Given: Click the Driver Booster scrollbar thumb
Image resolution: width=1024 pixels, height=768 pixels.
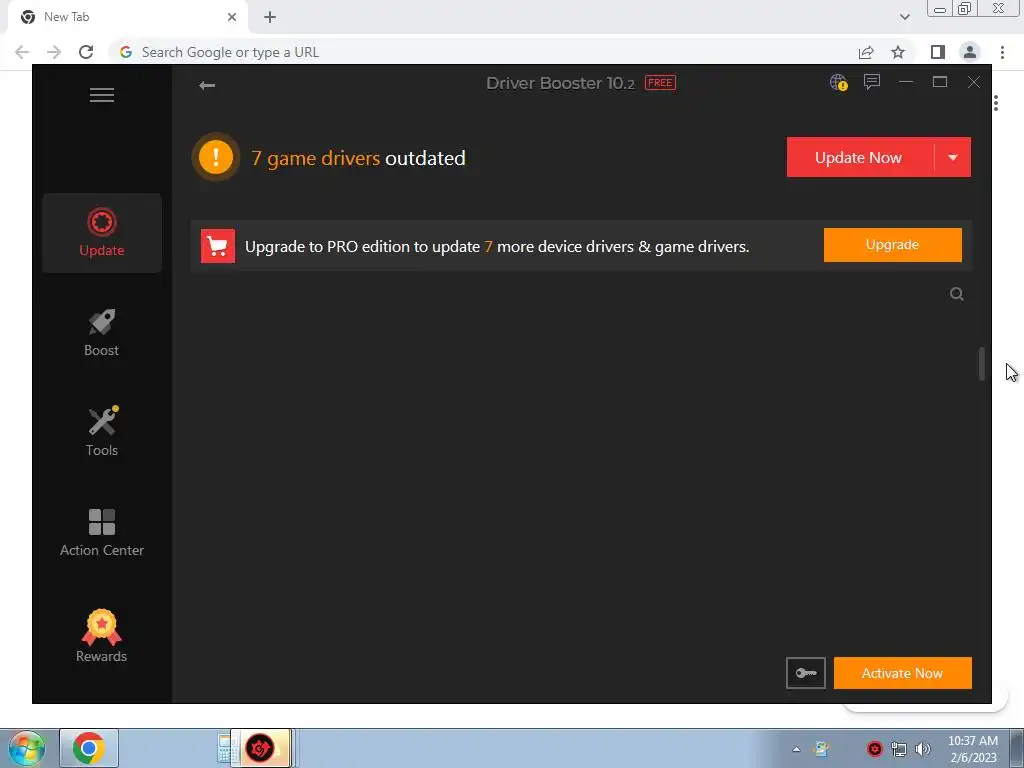Looking at the screenshot, I should (982, 364).
